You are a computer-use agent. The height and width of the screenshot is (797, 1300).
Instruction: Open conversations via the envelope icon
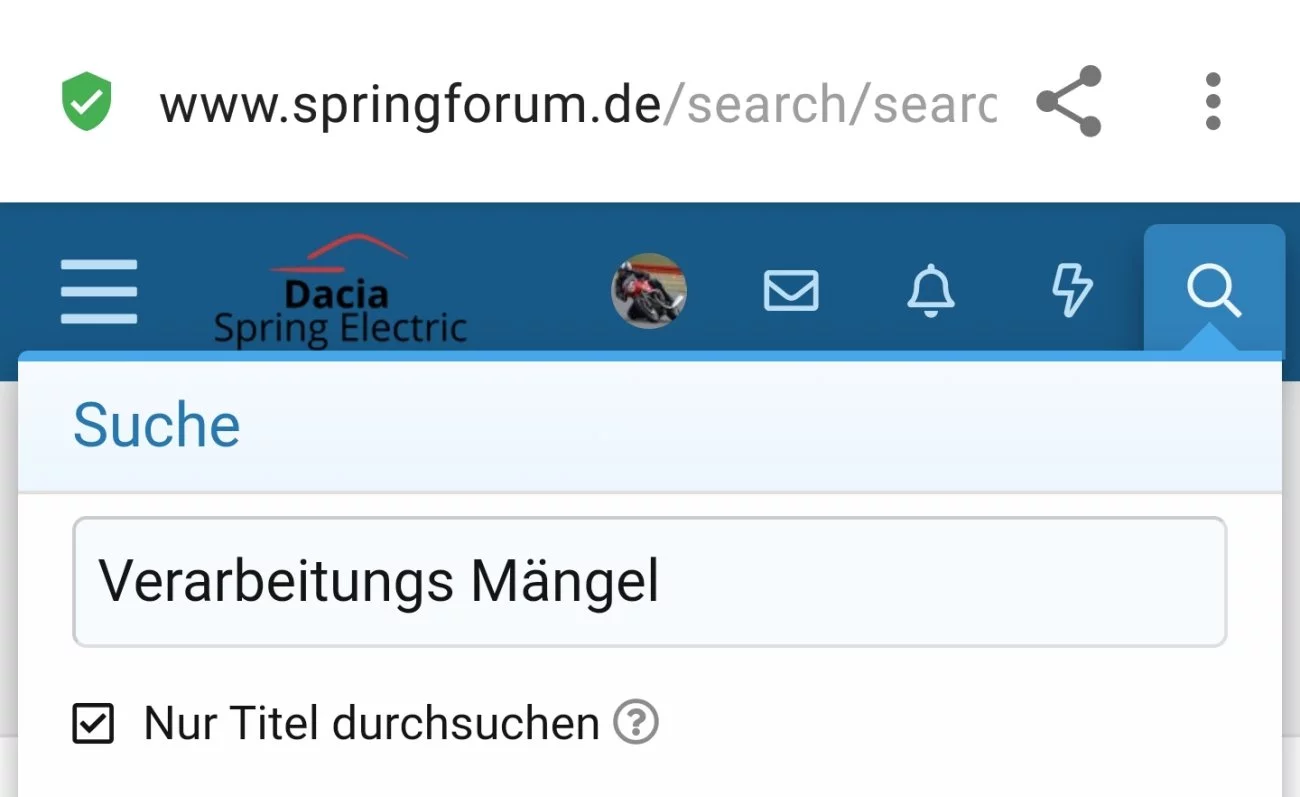coord(791,291)
